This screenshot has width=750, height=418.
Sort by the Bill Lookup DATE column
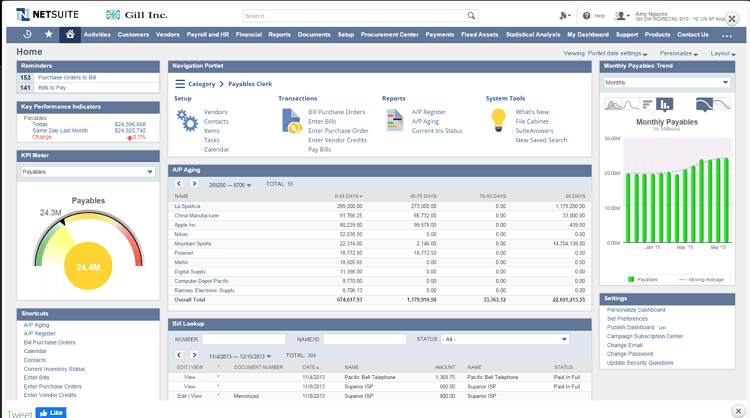(x=310, y=367)
